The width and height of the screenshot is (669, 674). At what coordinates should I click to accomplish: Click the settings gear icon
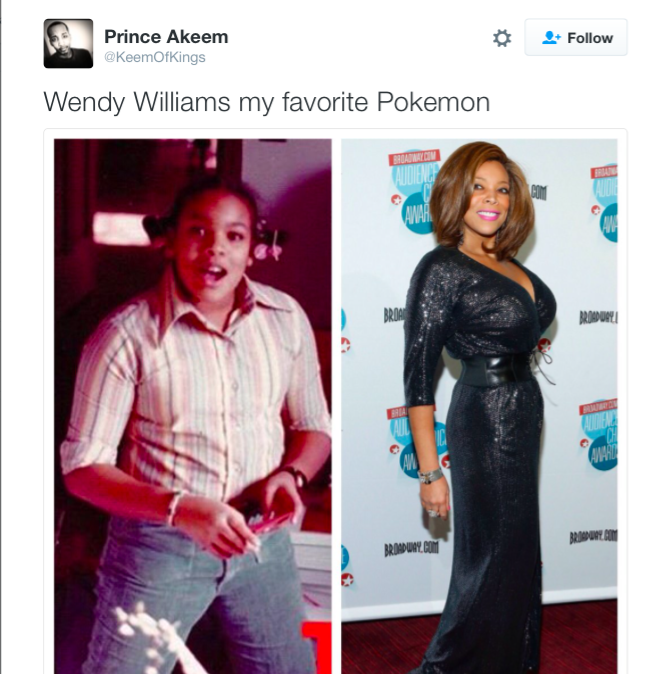pyautogui.click(x=502, y=38)
